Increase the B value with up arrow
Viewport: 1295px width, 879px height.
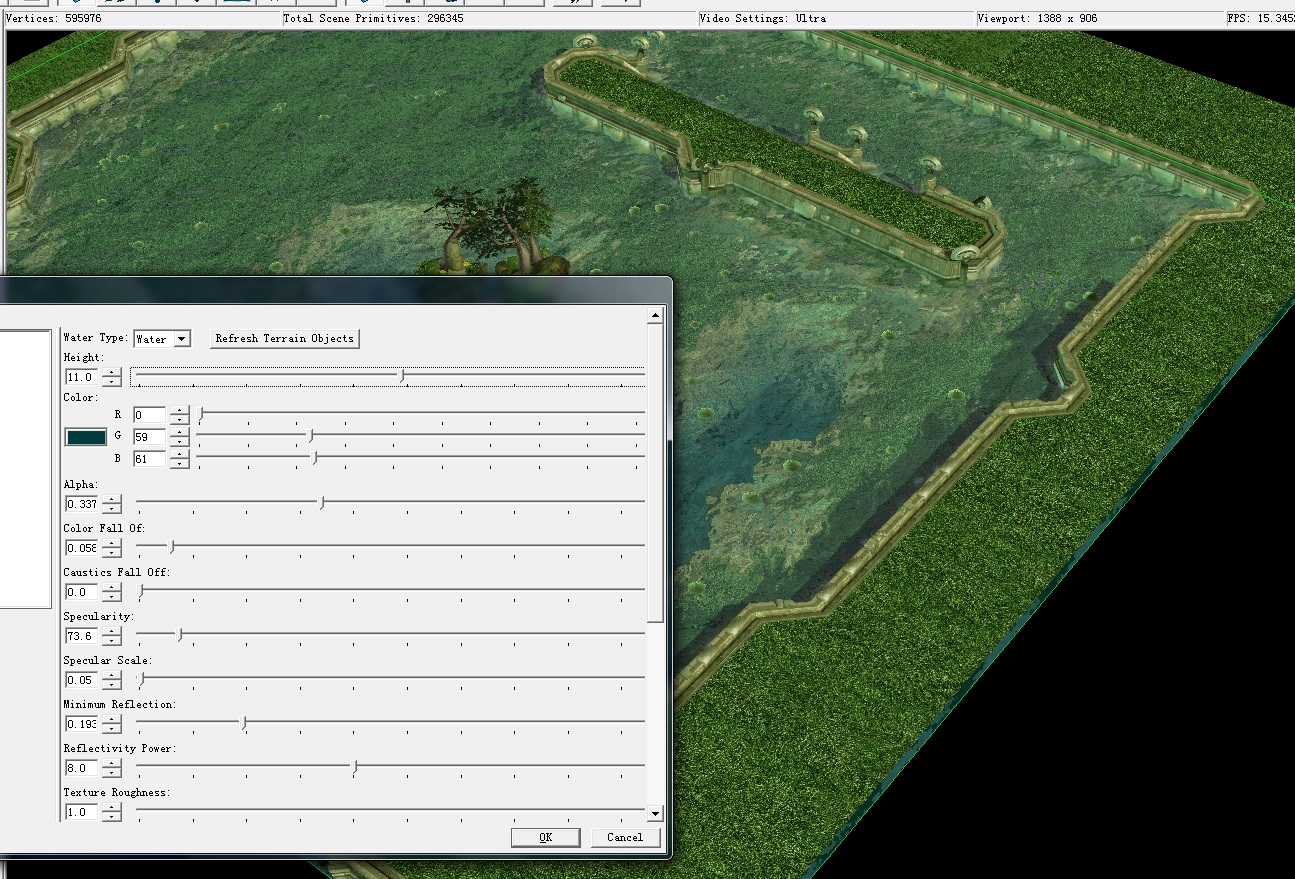179,455
